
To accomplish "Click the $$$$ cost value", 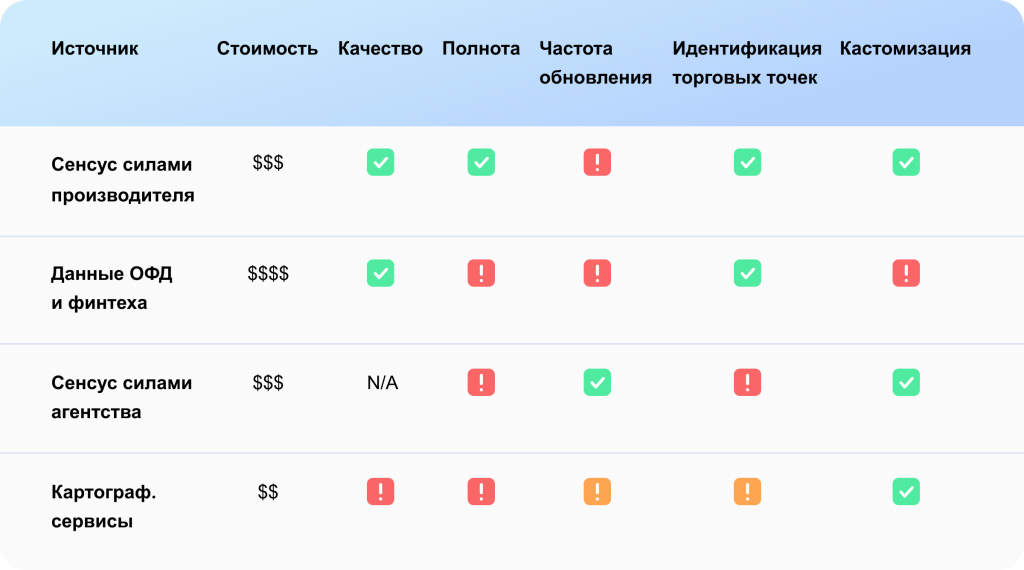I will (268, 273).
